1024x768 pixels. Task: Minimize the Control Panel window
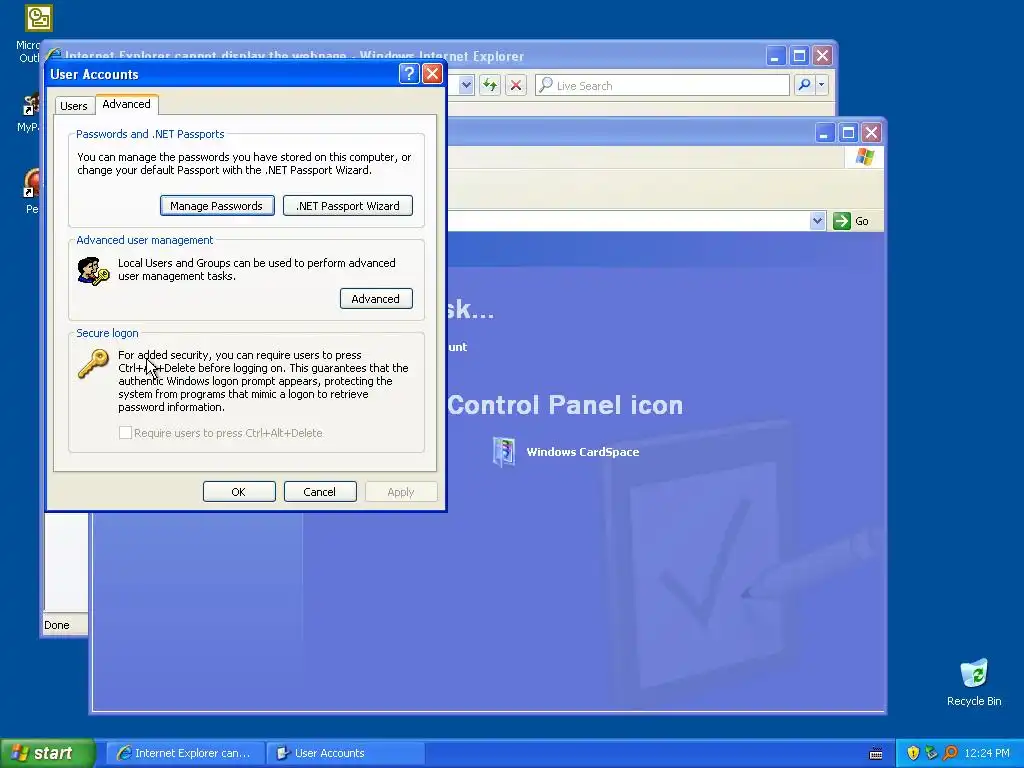pyautogui.click(x=824, y=133)
